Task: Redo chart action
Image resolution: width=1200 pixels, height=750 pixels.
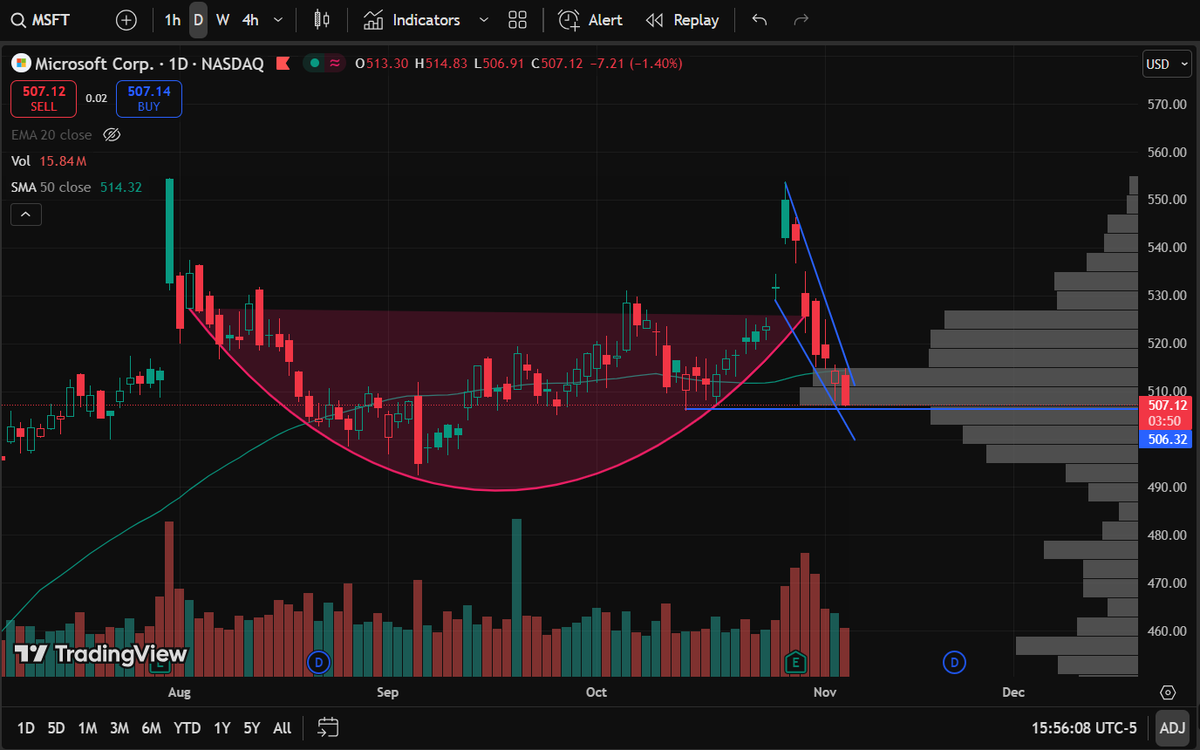Action: click(x=801, y=20)
